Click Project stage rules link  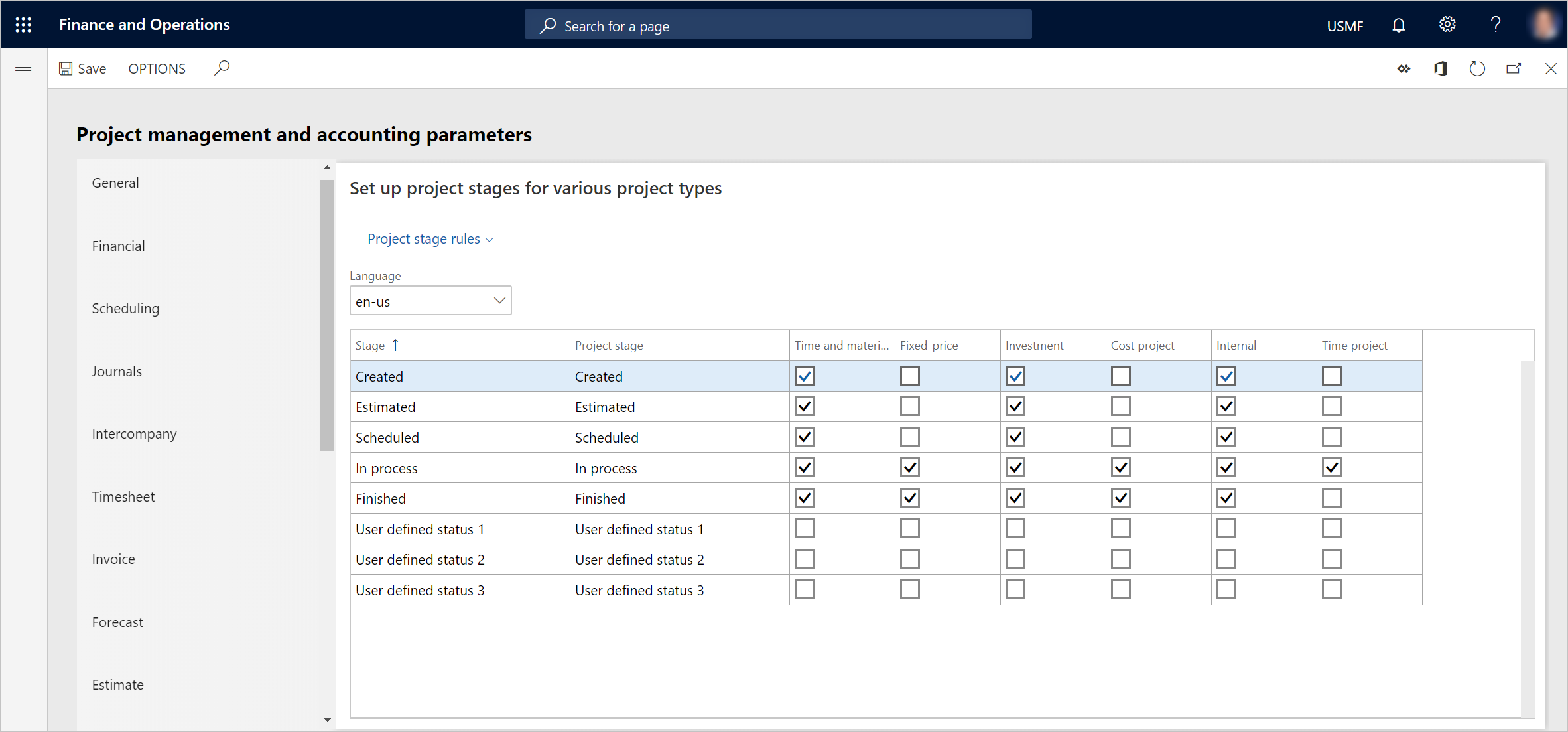(x=425, y=239)
